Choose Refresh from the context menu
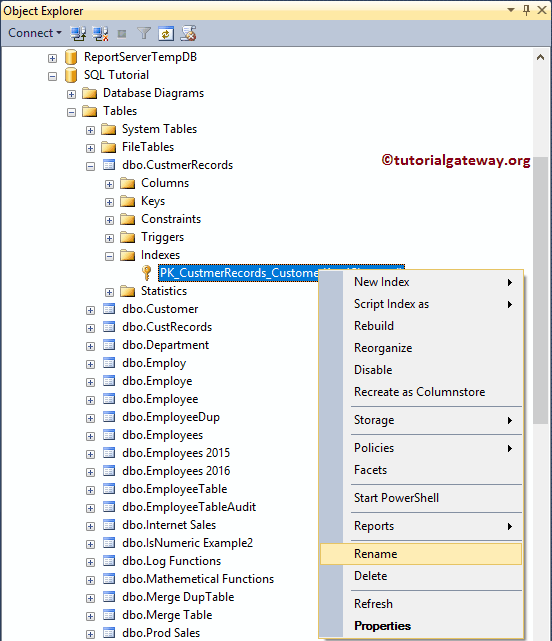 pyautogui.click(x=421, y=604)
